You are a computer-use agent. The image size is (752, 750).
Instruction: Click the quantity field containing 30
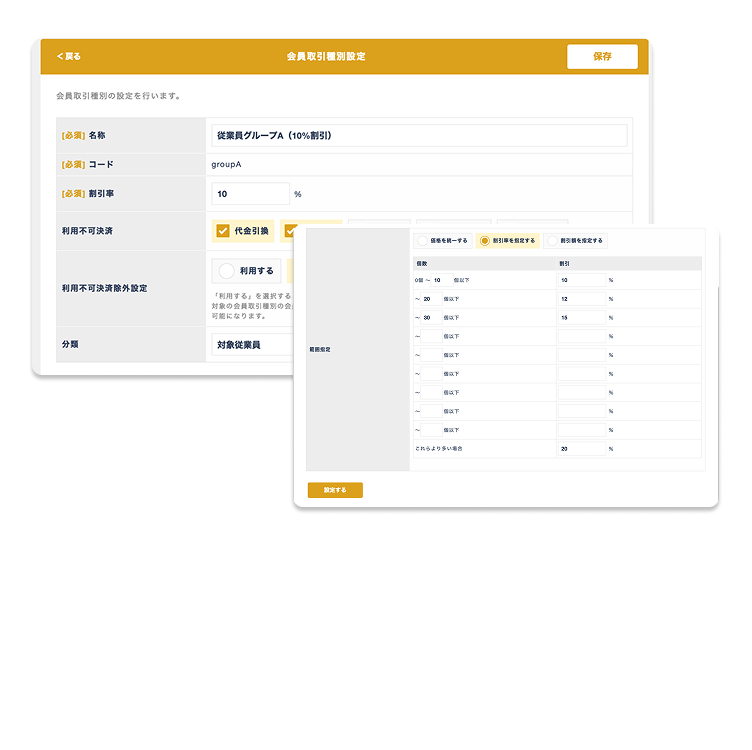click(x=431, y=318)
